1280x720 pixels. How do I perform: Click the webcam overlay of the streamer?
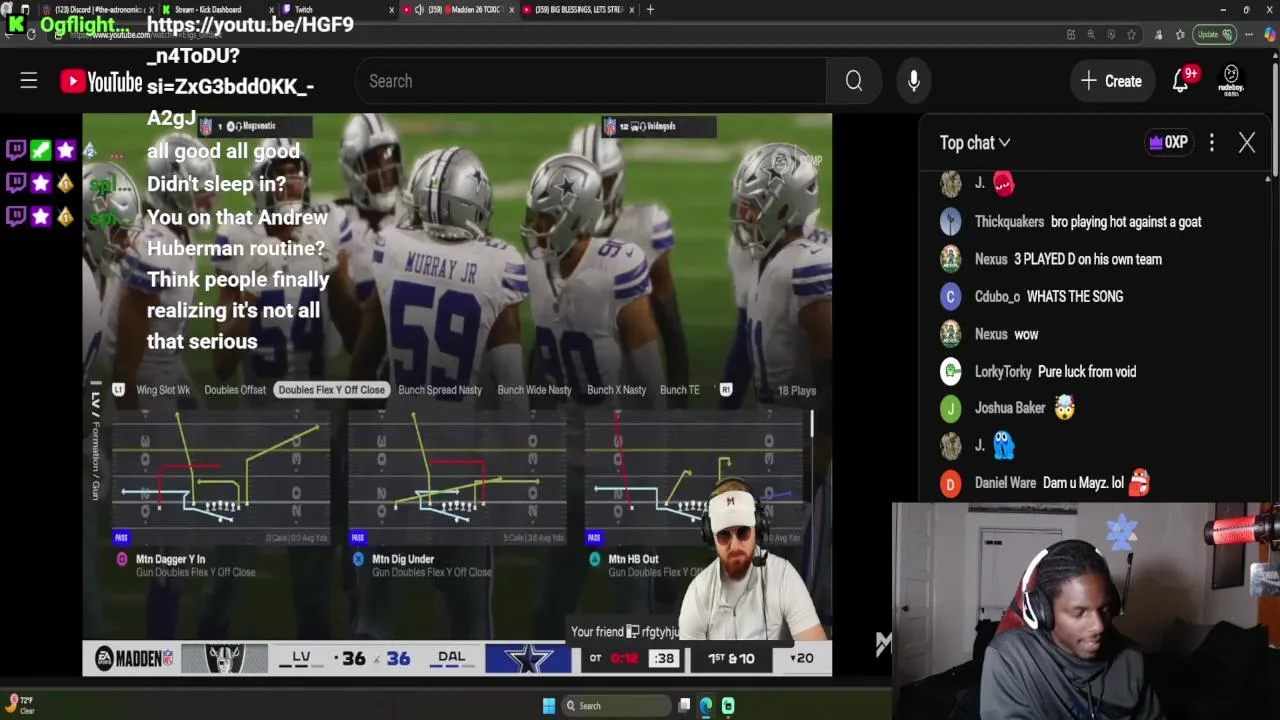coord(1086,611)
